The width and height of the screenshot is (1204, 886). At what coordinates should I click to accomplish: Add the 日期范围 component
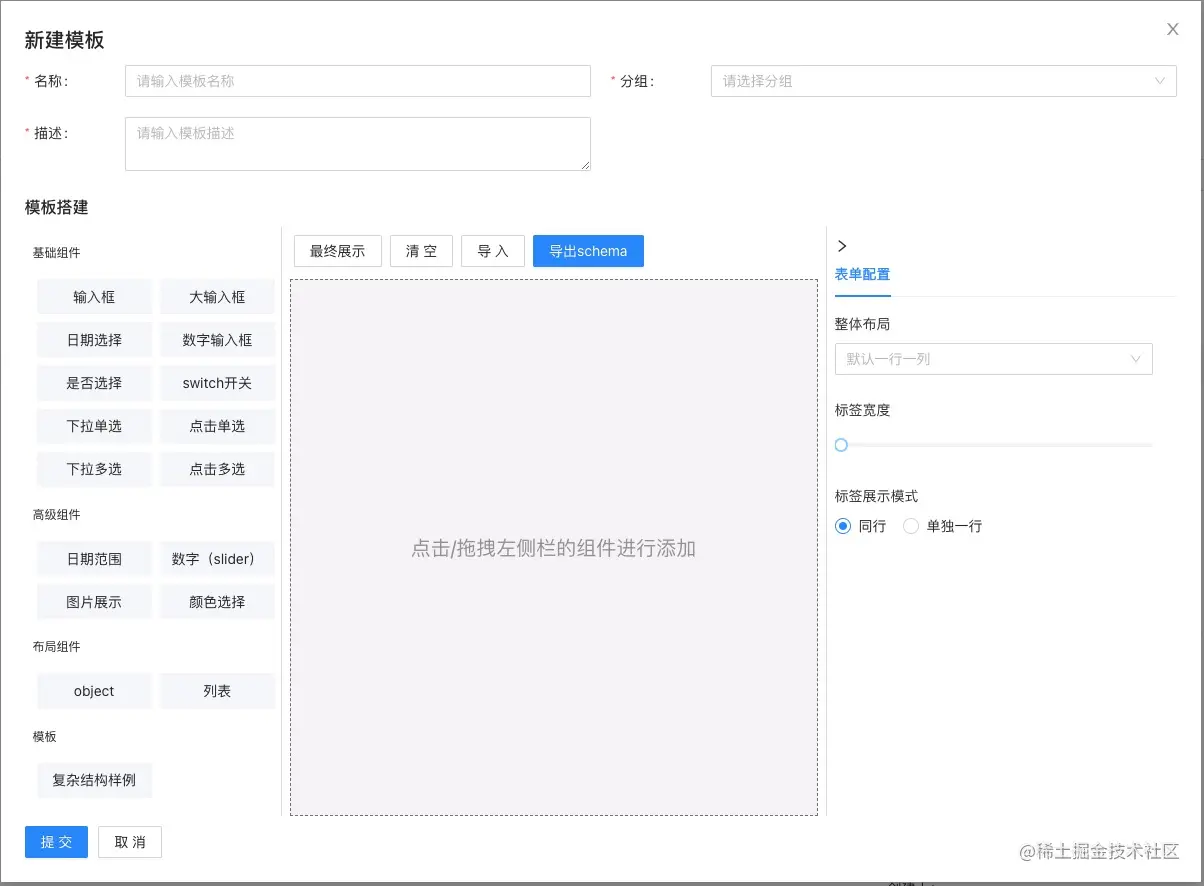94,559
